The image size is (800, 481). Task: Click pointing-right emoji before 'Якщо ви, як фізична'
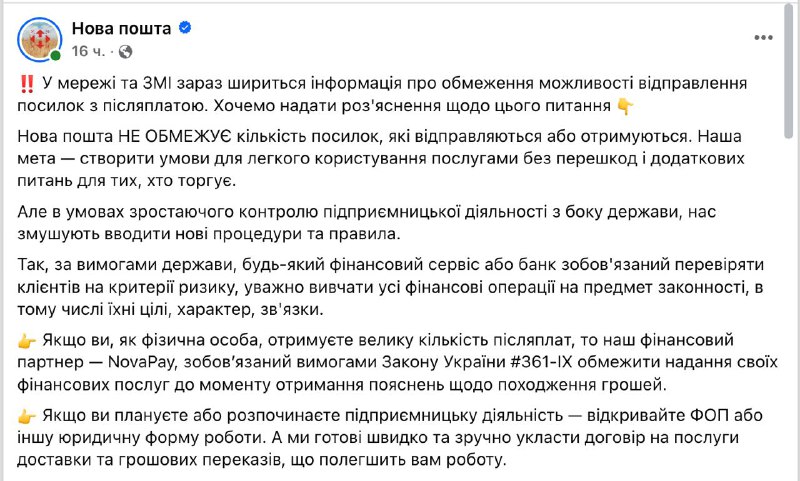pyautogui.click(x=28, y=342)
